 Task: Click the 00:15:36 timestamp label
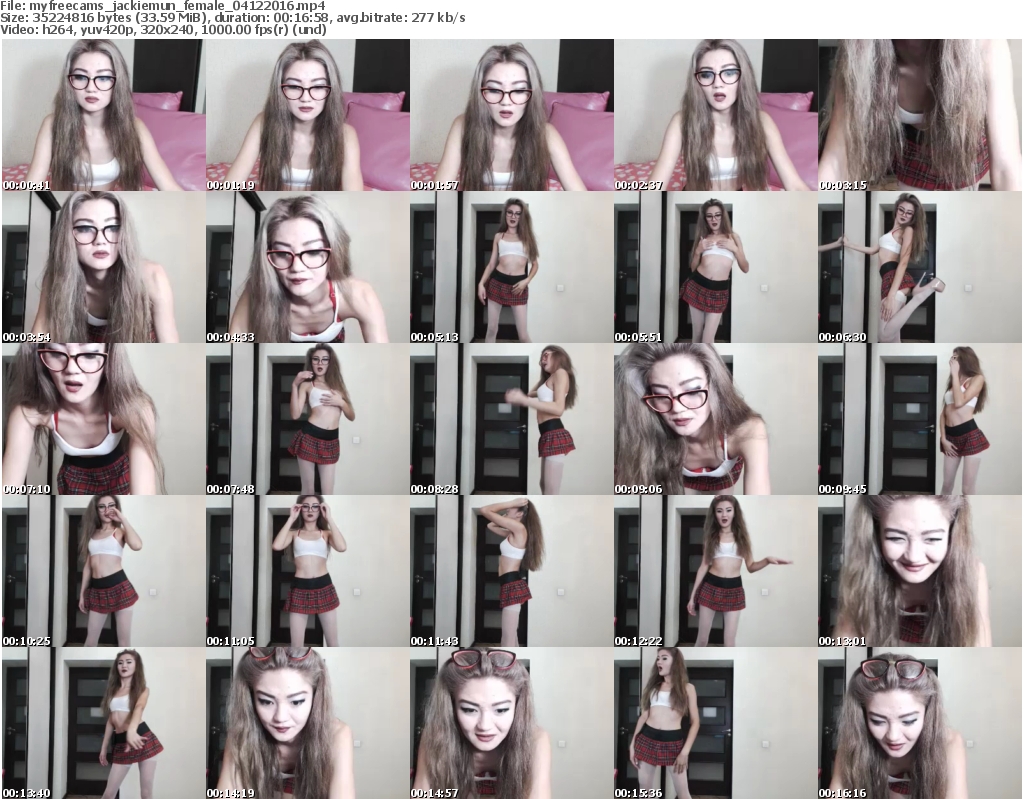(x=639, y=793)
